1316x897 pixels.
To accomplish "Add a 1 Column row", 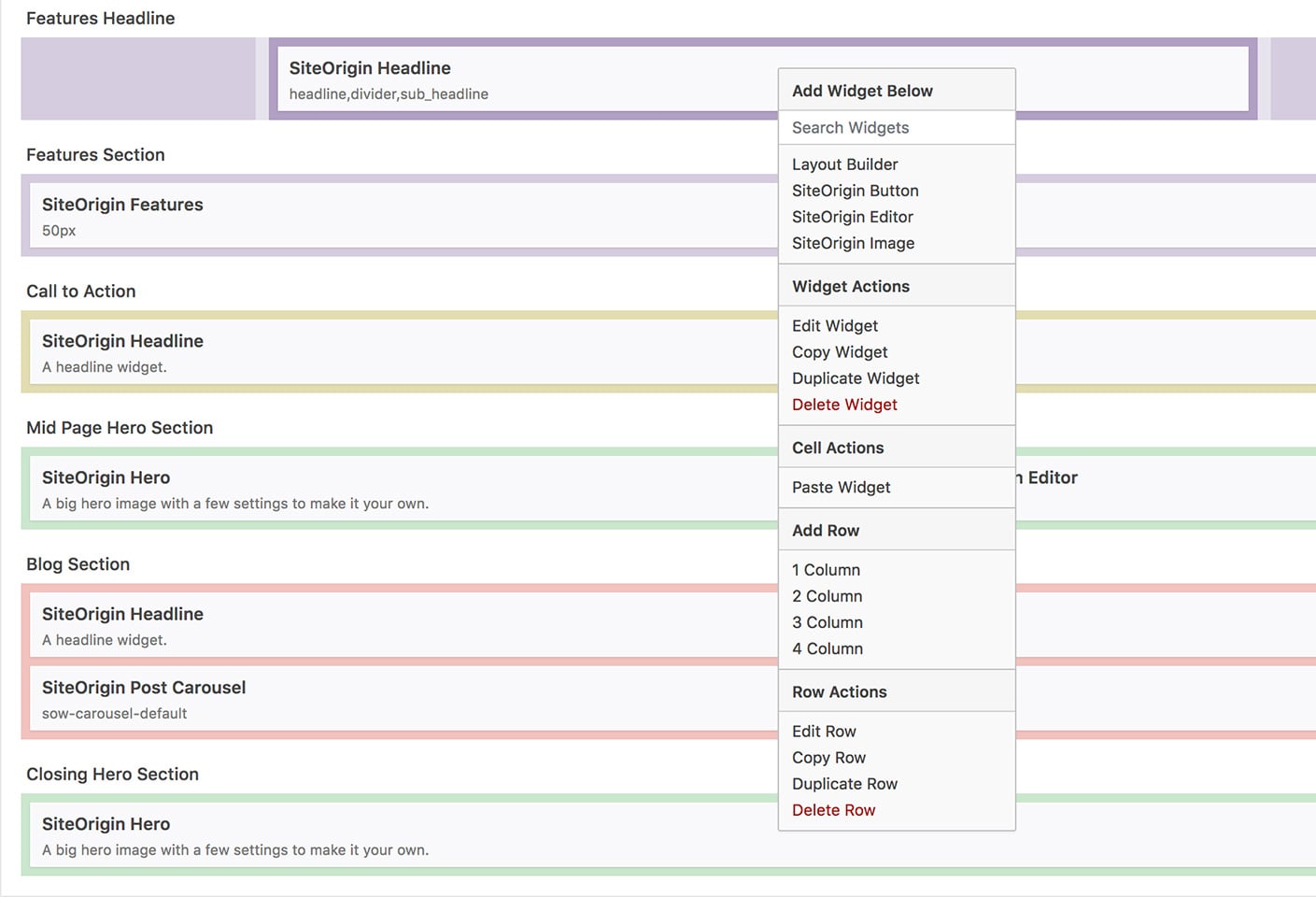I will [826, 569].
